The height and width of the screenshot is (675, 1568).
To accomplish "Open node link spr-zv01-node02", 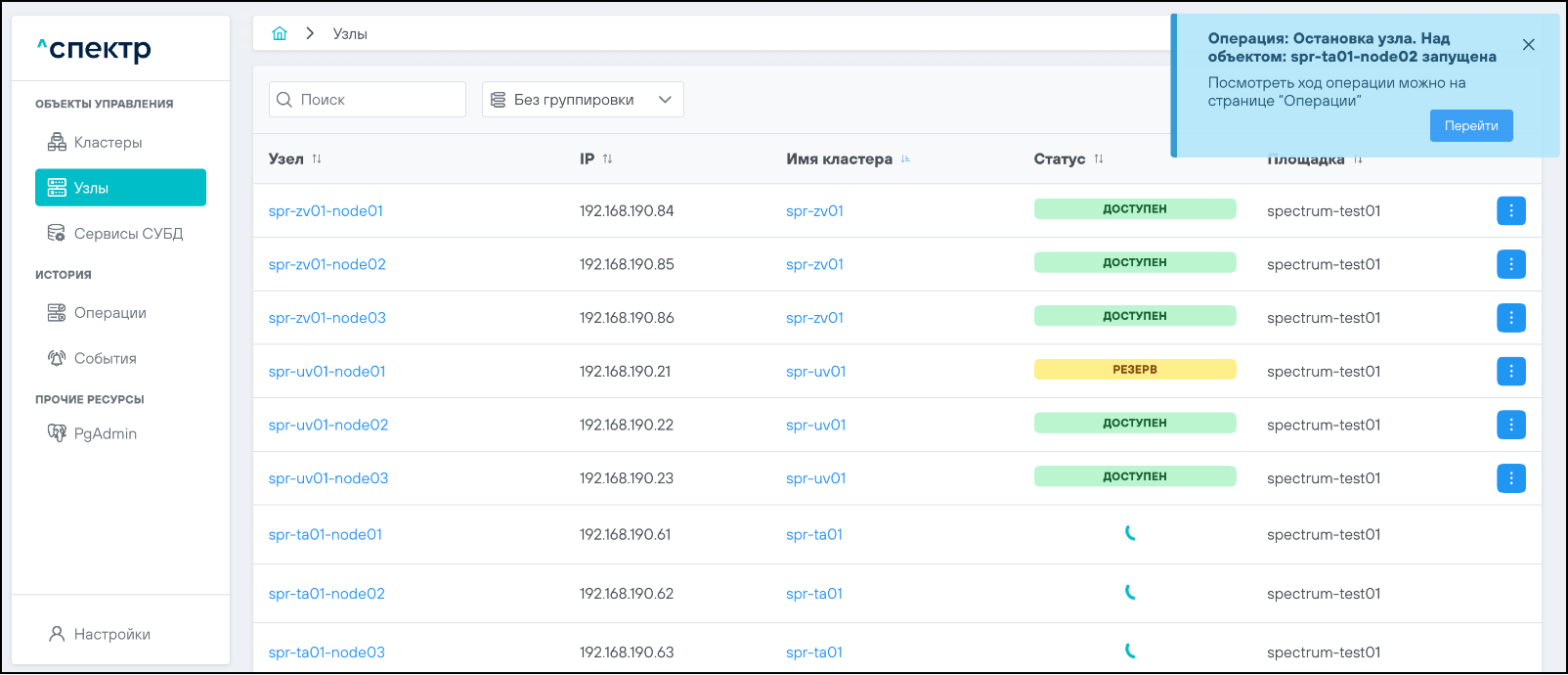I will 327,264.
